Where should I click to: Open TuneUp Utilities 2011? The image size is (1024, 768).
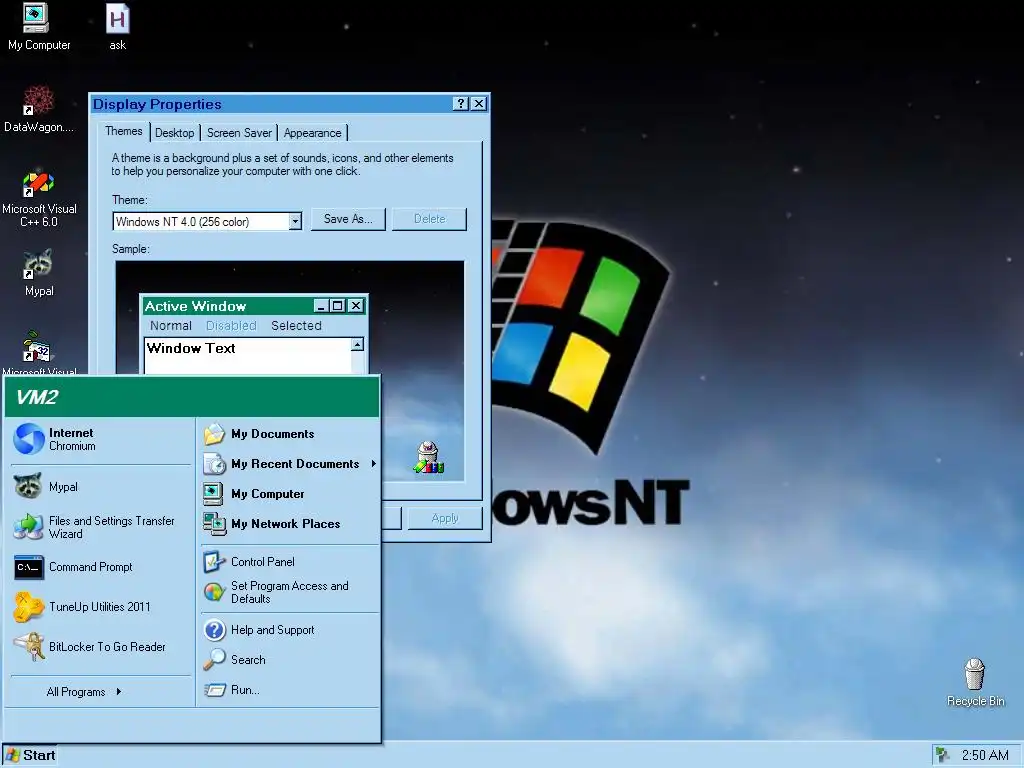[x=101, y=607]
